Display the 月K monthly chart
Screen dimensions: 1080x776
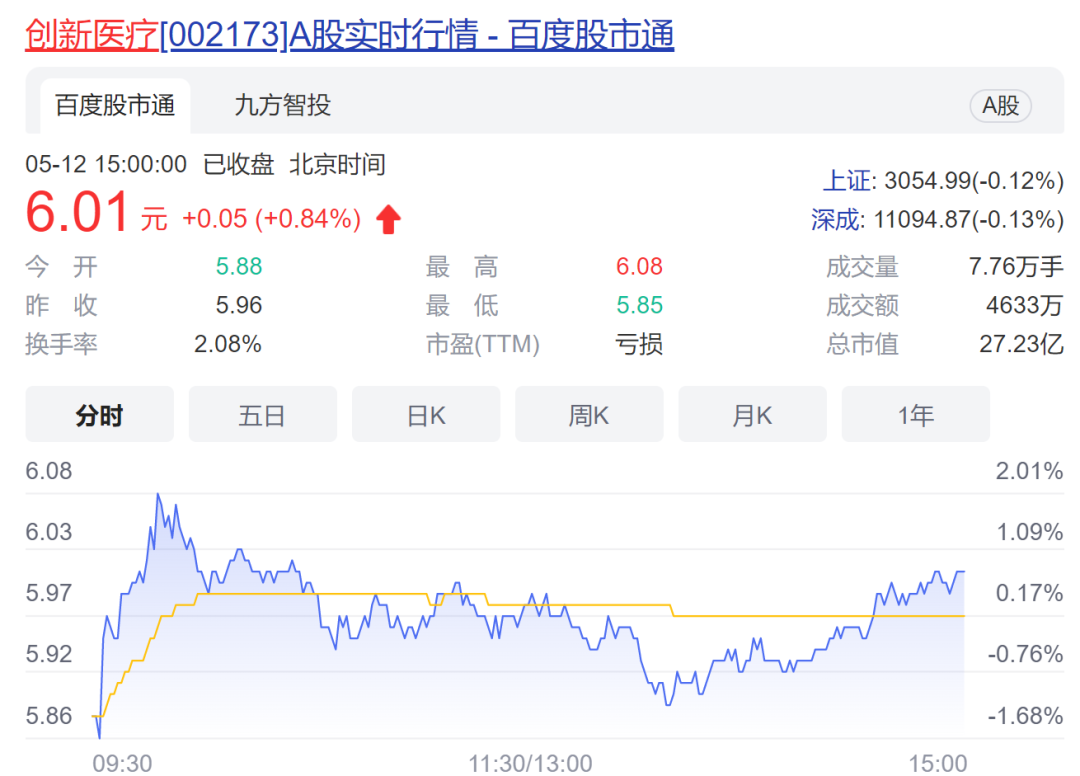coord(752,415)
